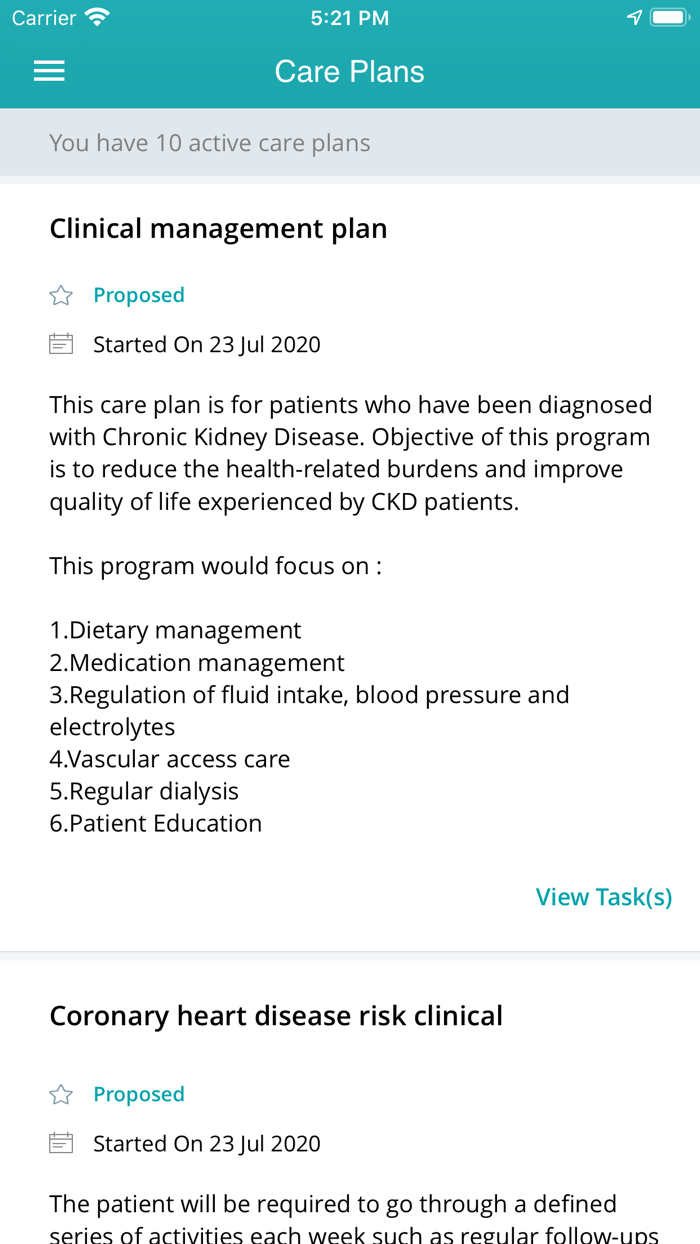Screen dimensions: 700x1244
Task: Select the Care Plans title in the header
Action: (x=349, y=70)
